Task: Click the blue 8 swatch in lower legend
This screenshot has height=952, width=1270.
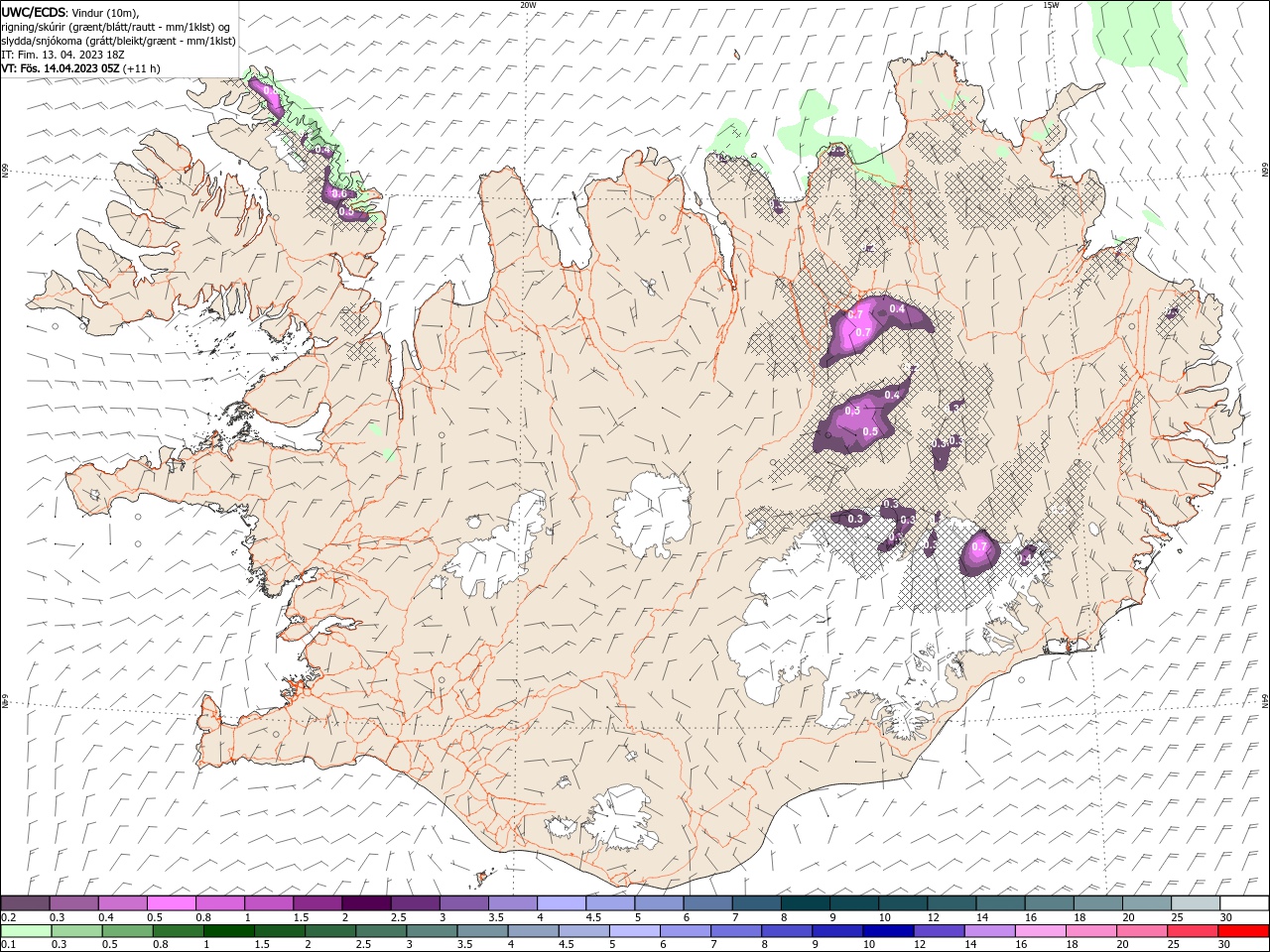Action: click(x=788, y=931)
